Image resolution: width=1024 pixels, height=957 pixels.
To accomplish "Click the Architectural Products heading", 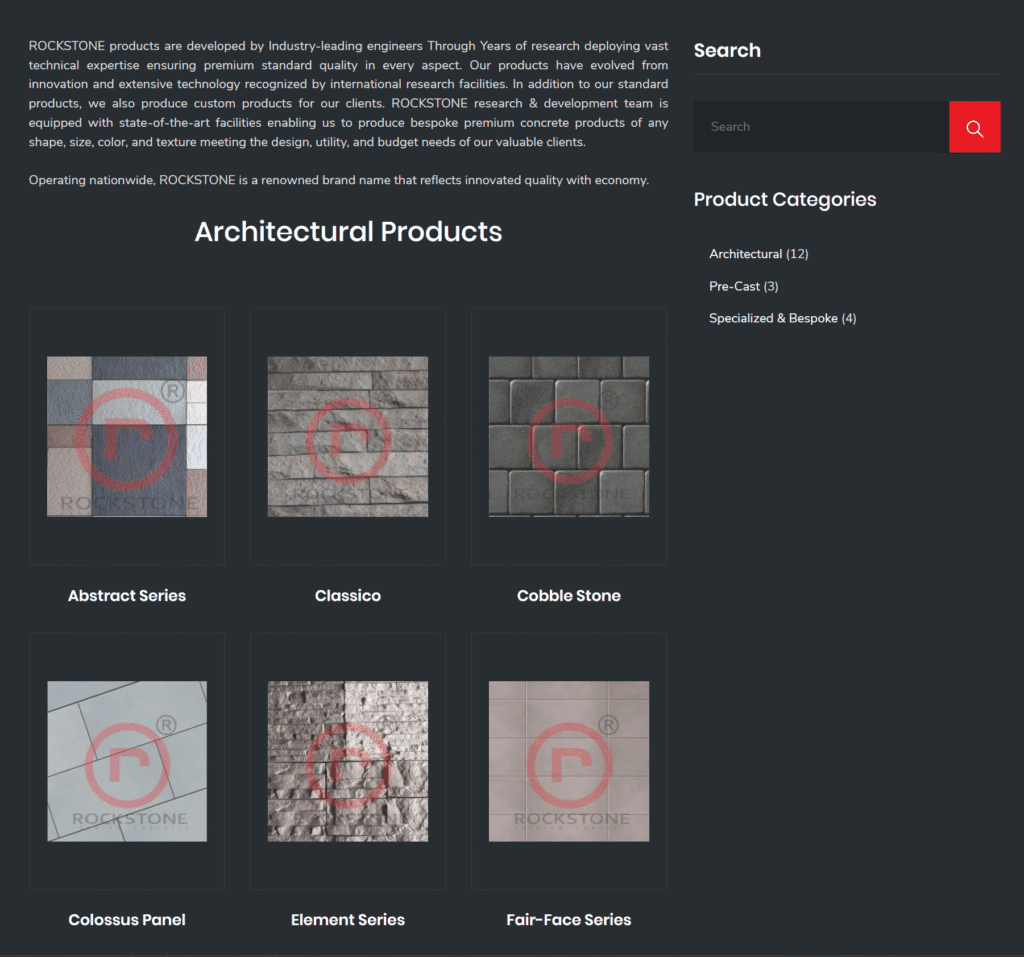I will (x=348, y=231).
